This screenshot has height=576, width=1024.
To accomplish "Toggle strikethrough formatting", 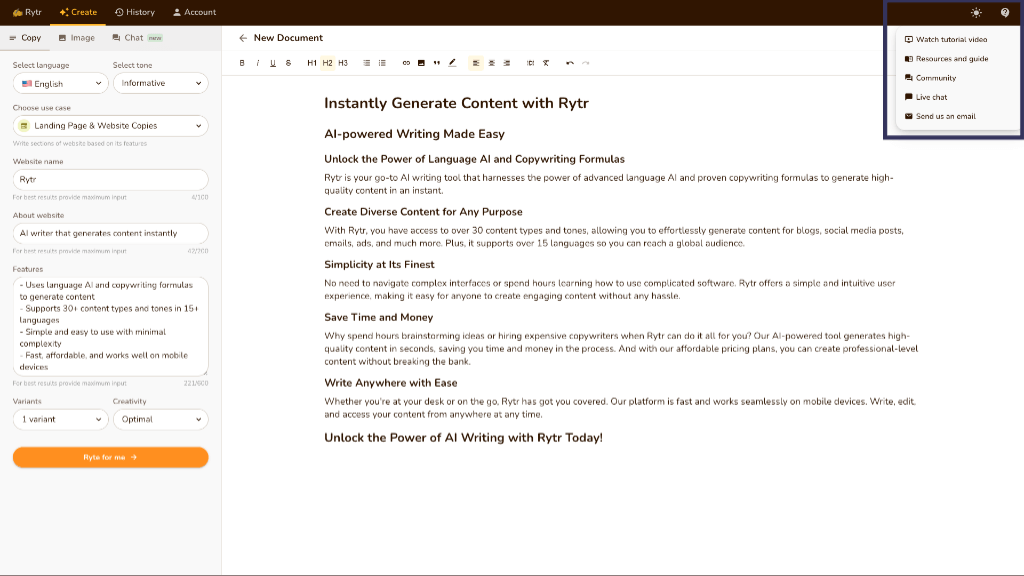I will [288, 63].
